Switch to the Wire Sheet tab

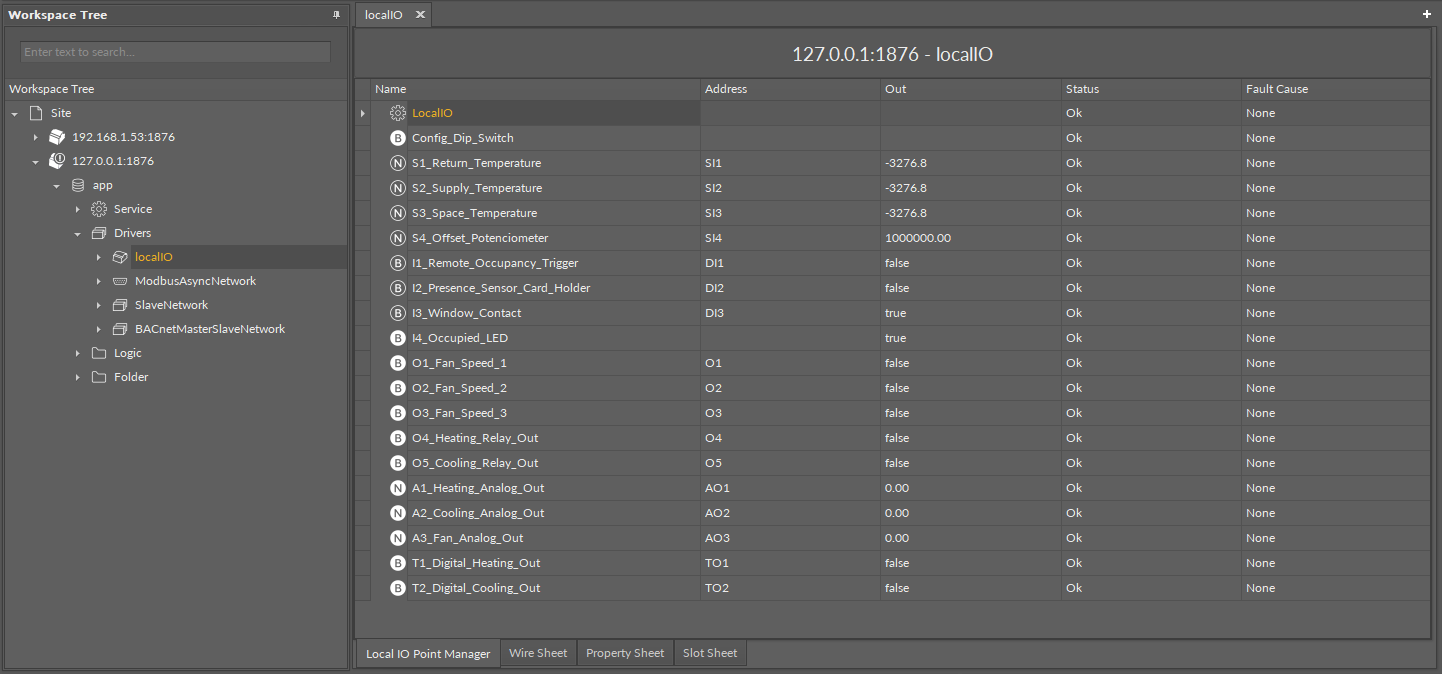point(537,653)
